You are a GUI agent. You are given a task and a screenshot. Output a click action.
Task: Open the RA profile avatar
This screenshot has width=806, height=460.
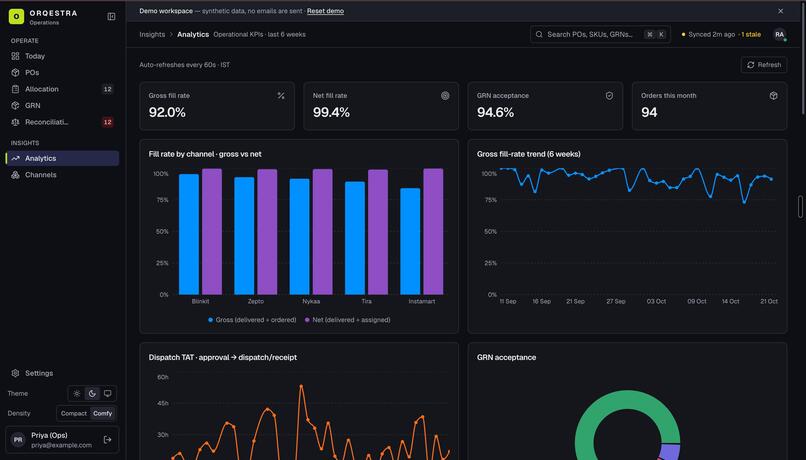pyautogui.click(x=779, y=34)
